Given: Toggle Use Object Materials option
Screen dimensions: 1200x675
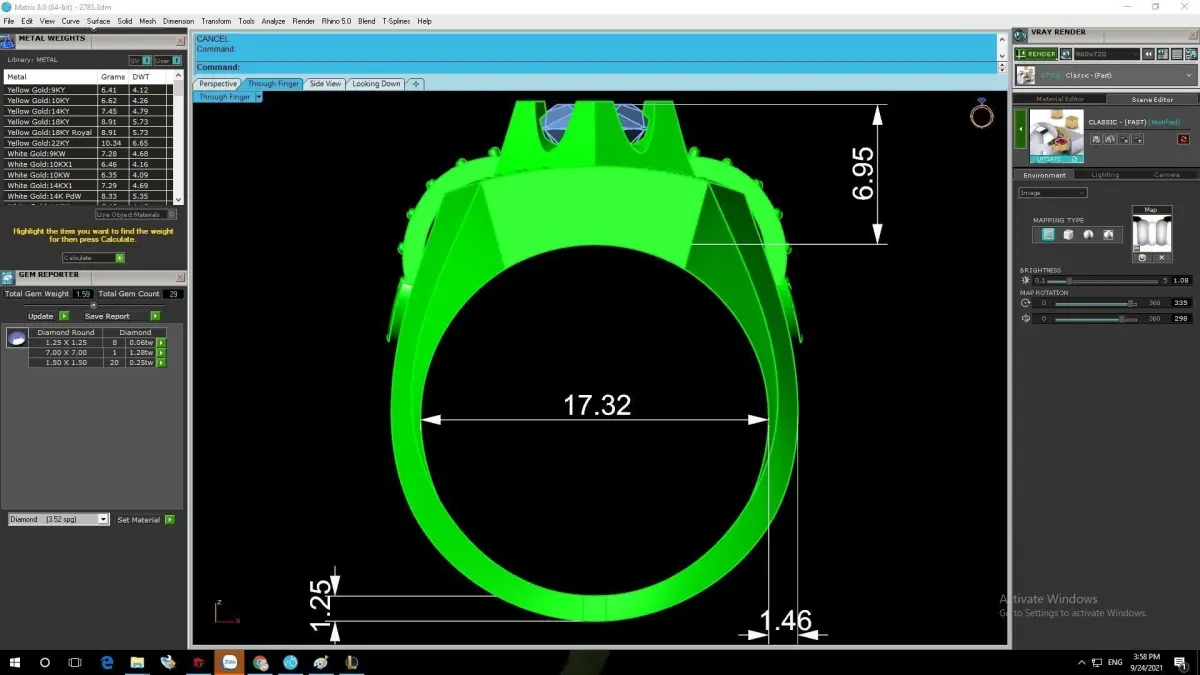Looking at the screenshot, I should 136,214.
